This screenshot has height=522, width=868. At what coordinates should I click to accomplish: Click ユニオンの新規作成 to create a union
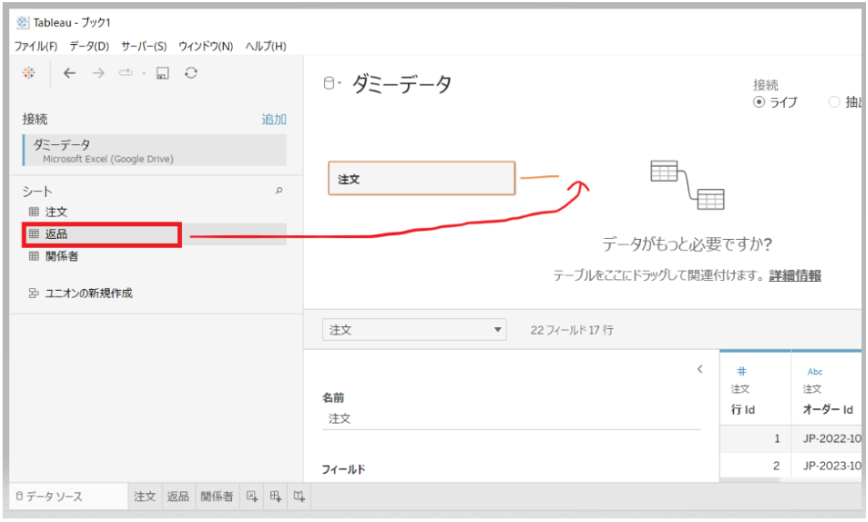[89, 293]
